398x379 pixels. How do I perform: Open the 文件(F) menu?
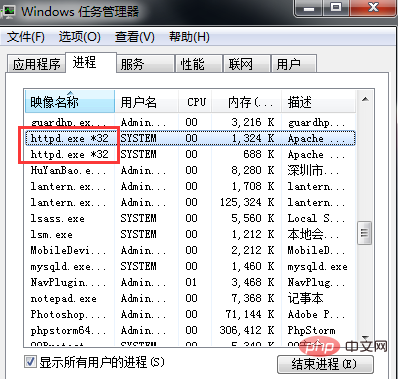26,37
